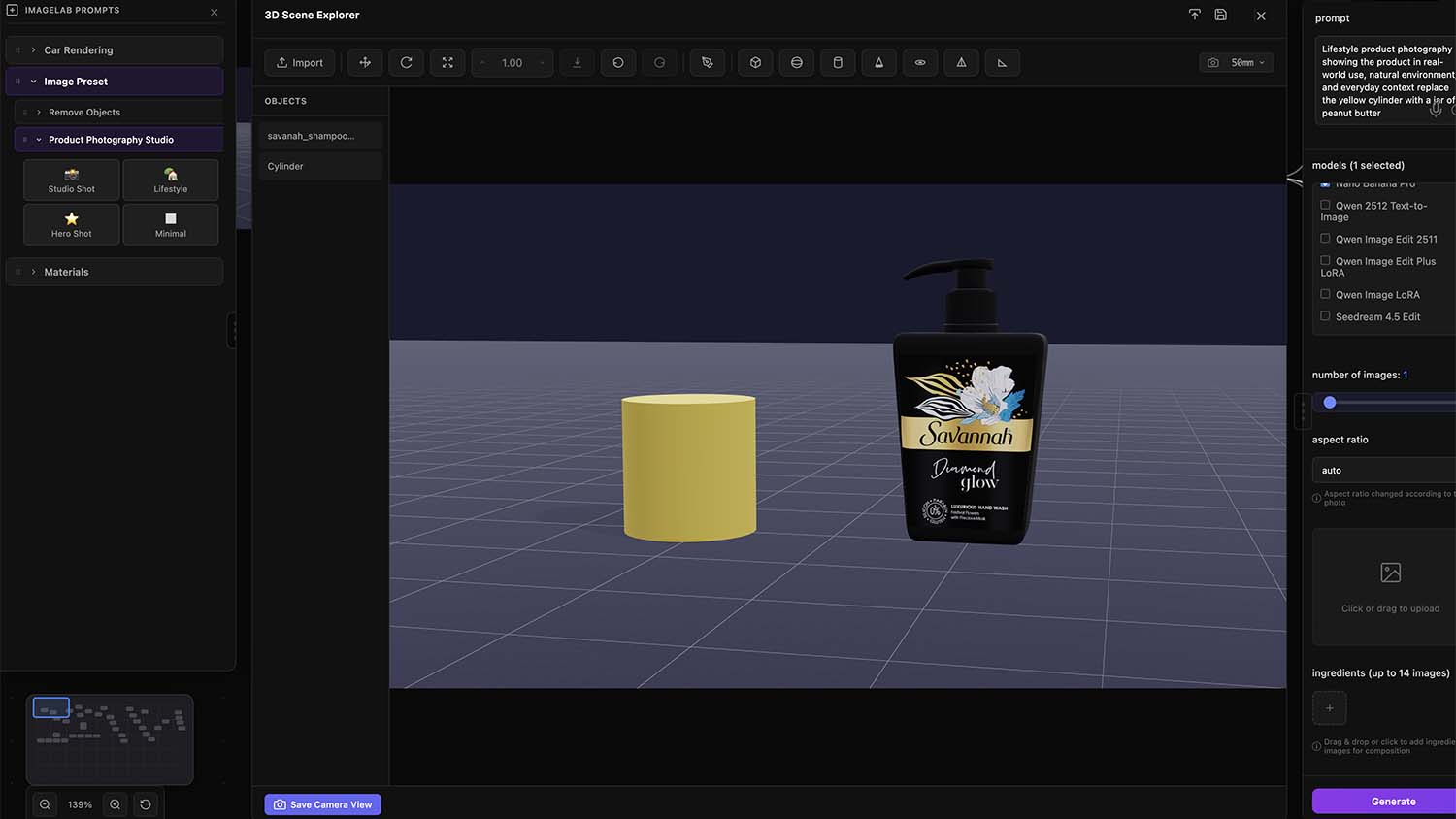The image size is (1456, 819).
Task: Click the Generate button
Action: [1393, 801]
